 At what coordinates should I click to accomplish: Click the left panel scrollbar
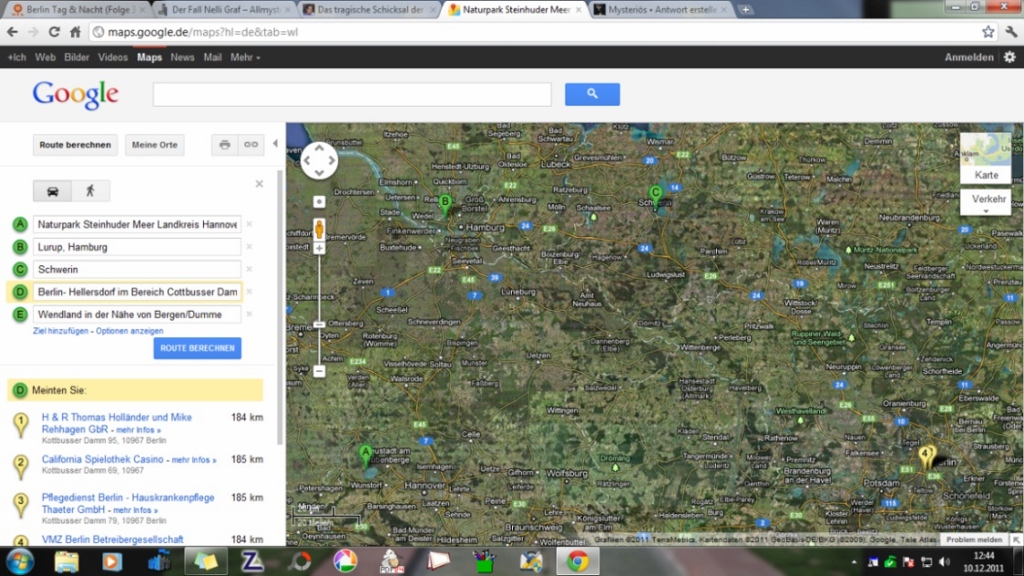pos(281,307)
